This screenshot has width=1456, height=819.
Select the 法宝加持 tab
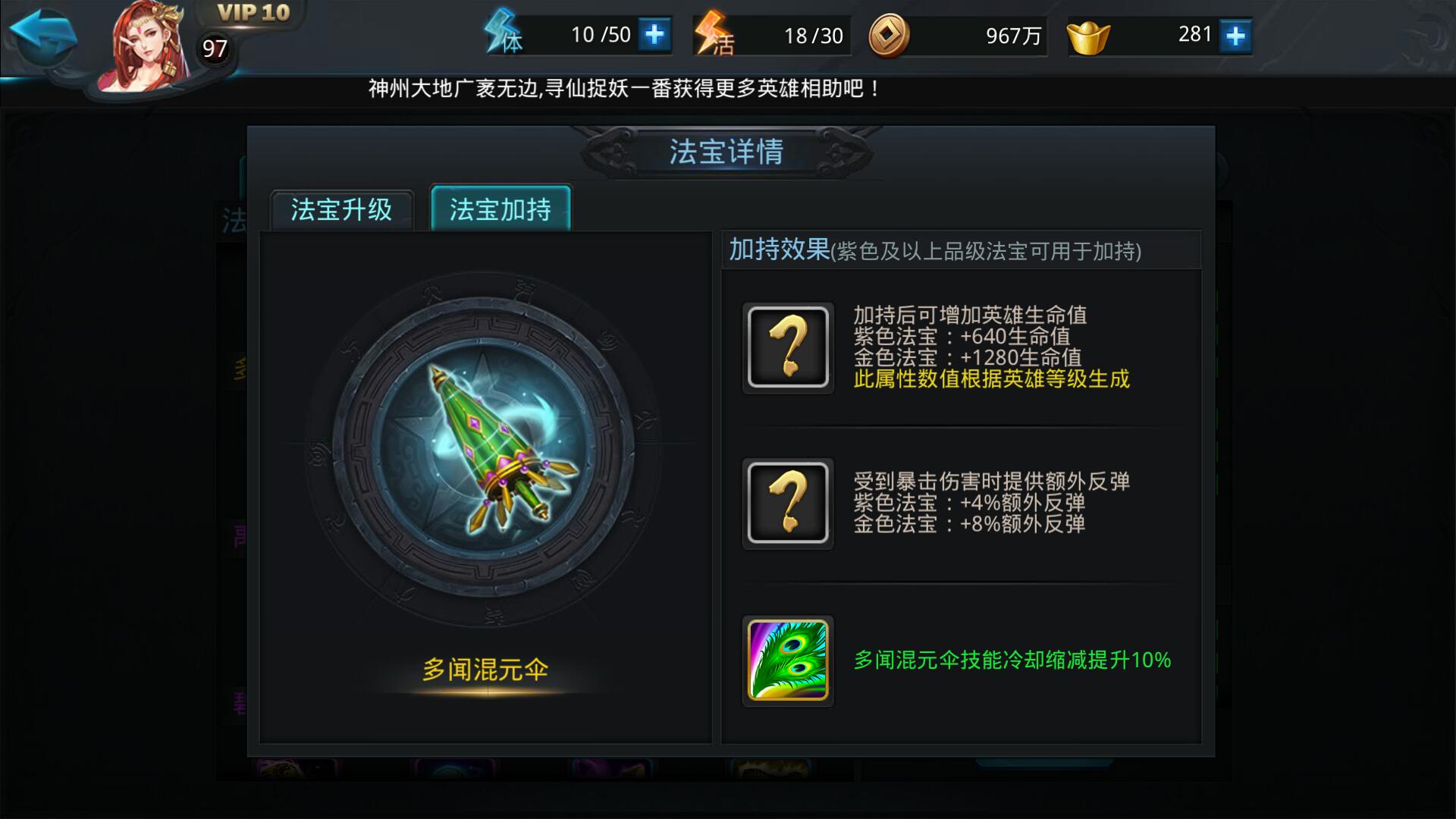pyautogui.click(x=500, y=209)
